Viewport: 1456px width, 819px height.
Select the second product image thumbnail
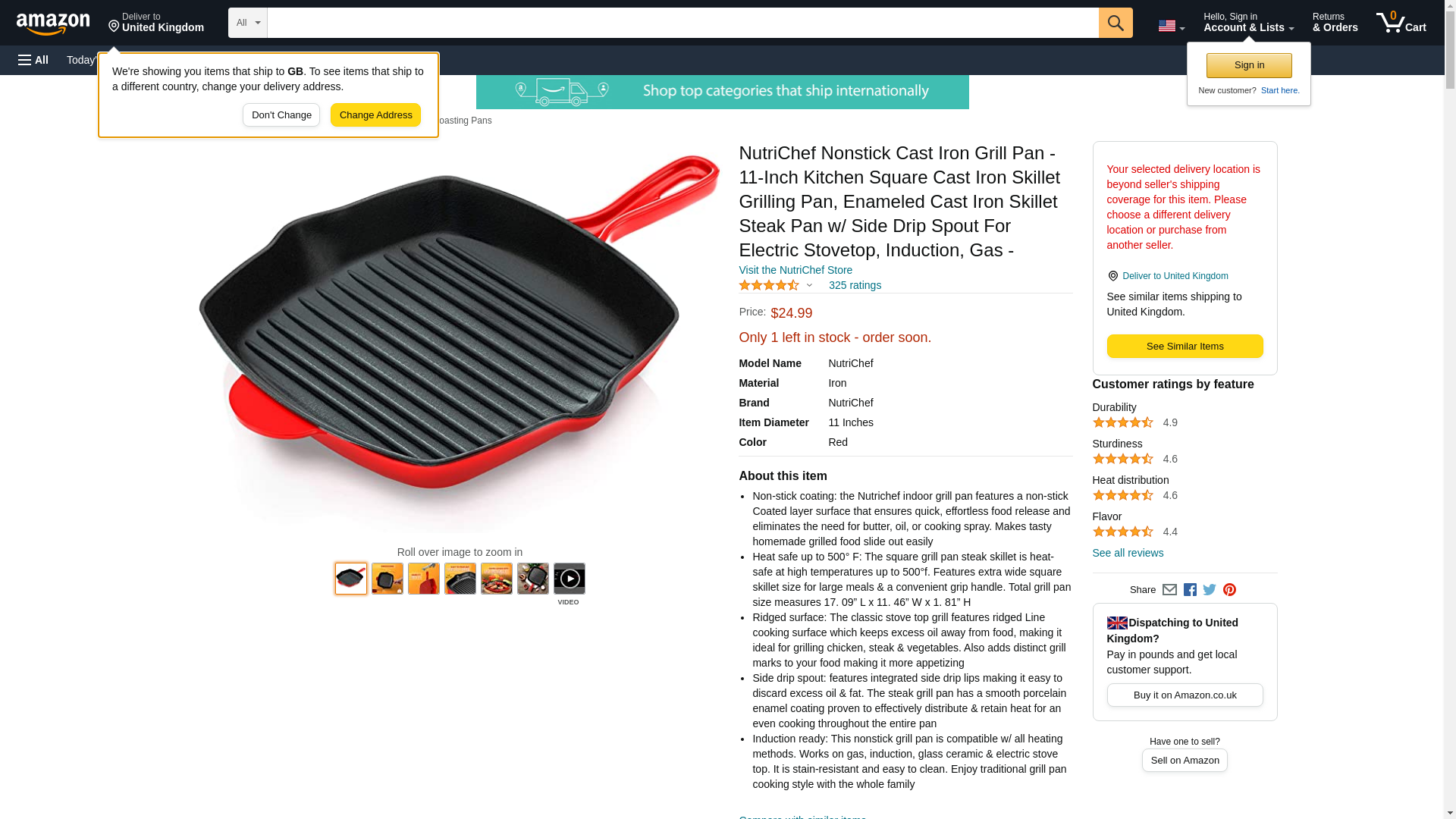click(x=387, y=579)
